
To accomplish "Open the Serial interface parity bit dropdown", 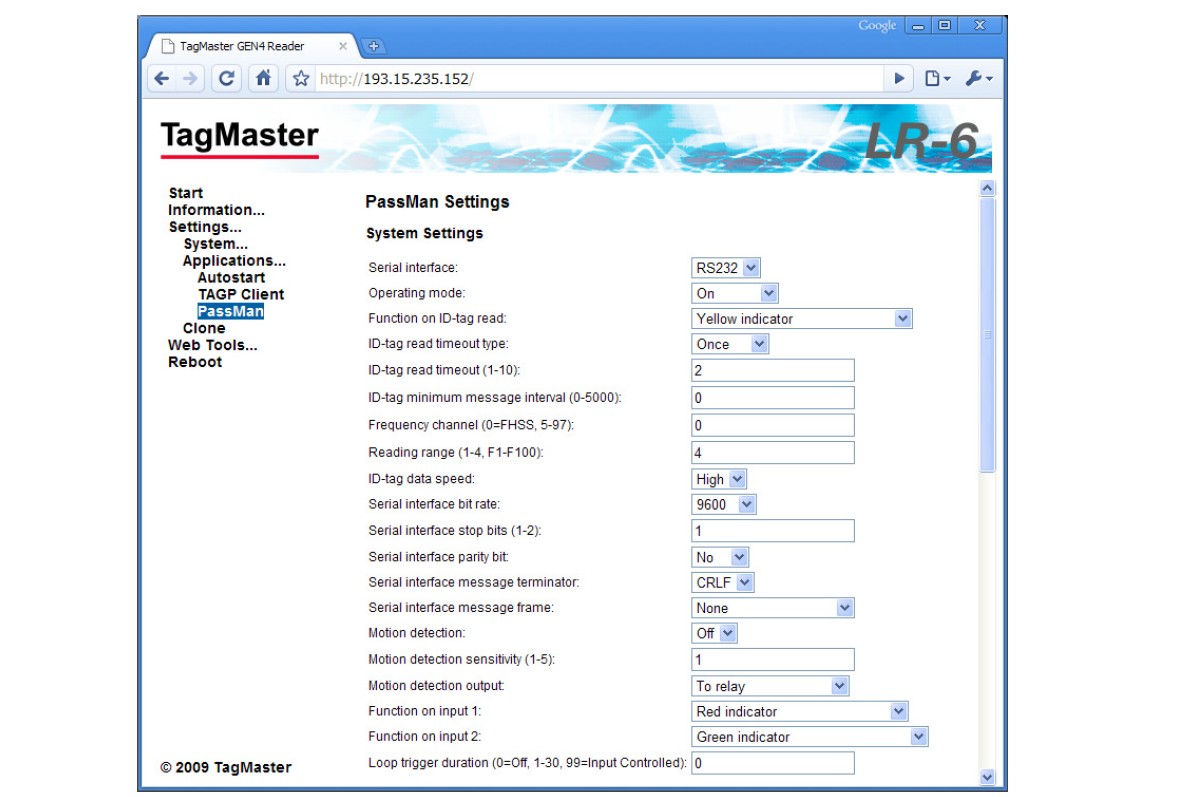I will (x=720, y=557).
